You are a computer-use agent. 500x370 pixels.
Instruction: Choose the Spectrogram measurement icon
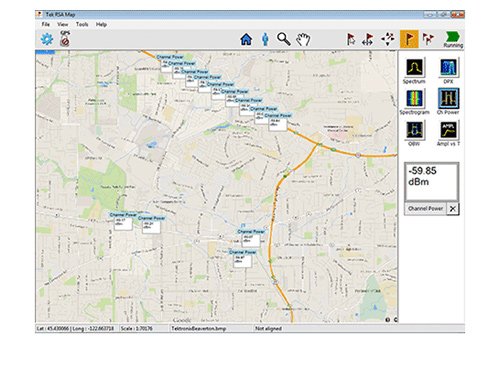[414, 102]
